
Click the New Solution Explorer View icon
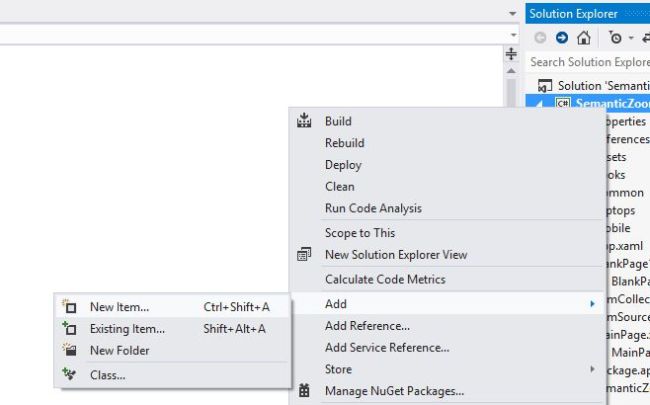[x=305, y=255]
